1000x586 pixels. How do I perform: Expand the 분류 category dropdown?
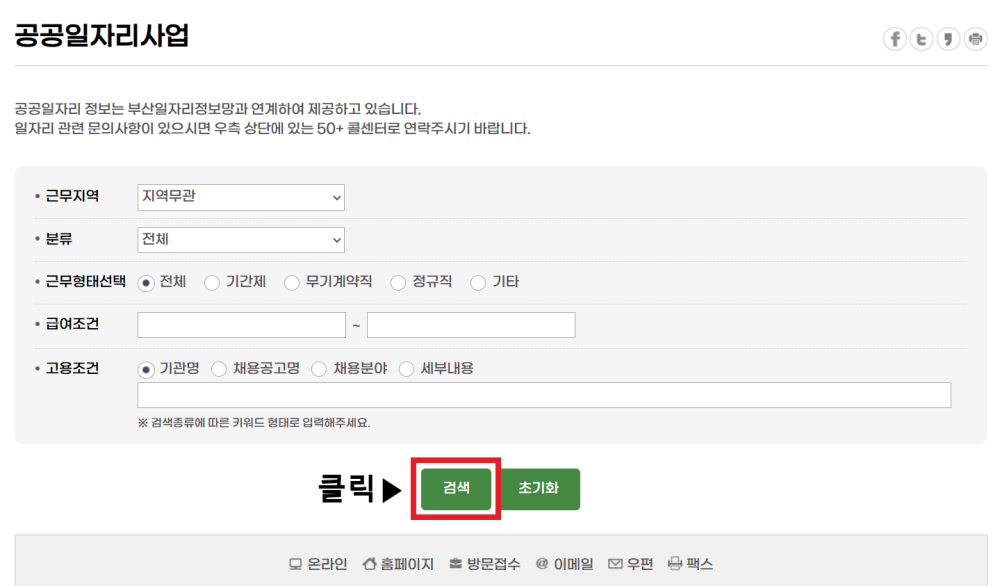240,239
